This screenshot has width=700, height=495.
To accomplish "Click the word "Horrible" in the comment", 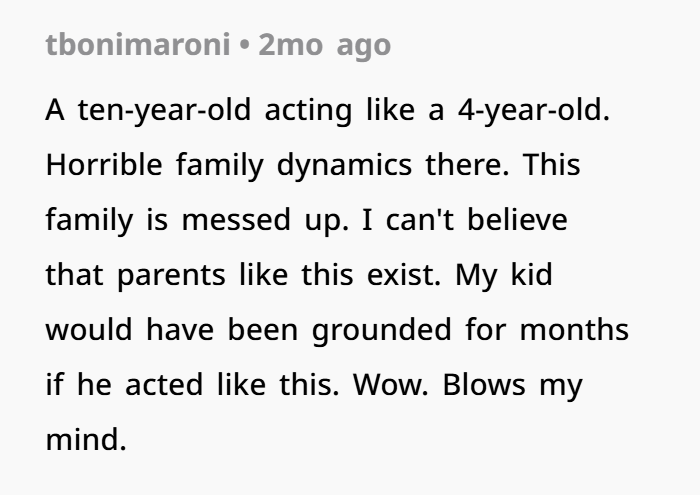I will click(x=104, y=165).
